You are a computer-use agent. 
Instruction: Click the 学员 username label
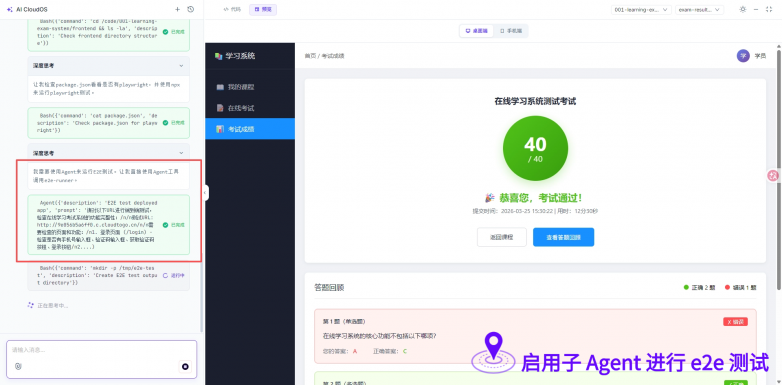click(x=760, y=56)
